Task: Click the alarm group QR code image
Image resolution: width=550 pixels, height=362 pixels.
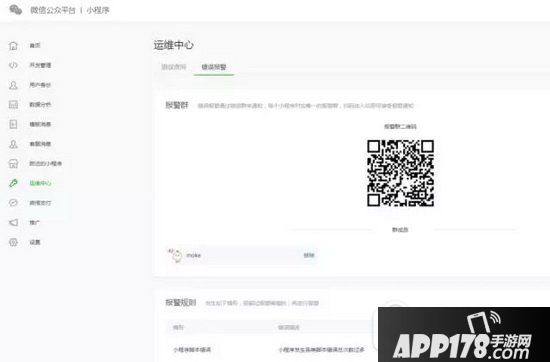Action: pyautogui.click(x=400, y=173)
